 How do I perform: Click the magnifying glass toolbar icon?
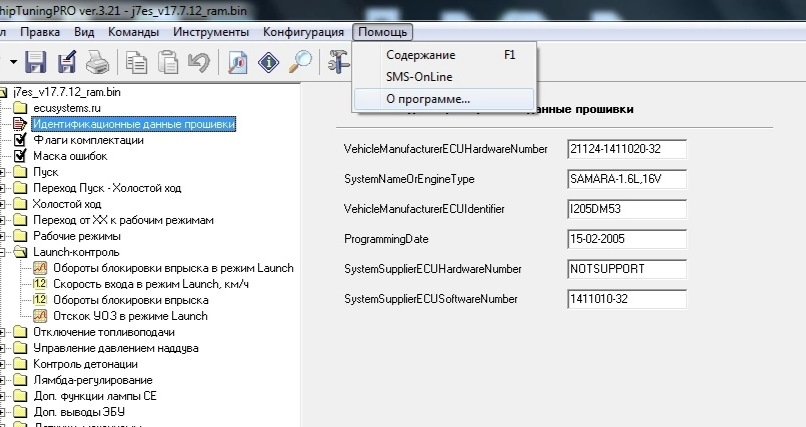[x=300, y=62]
